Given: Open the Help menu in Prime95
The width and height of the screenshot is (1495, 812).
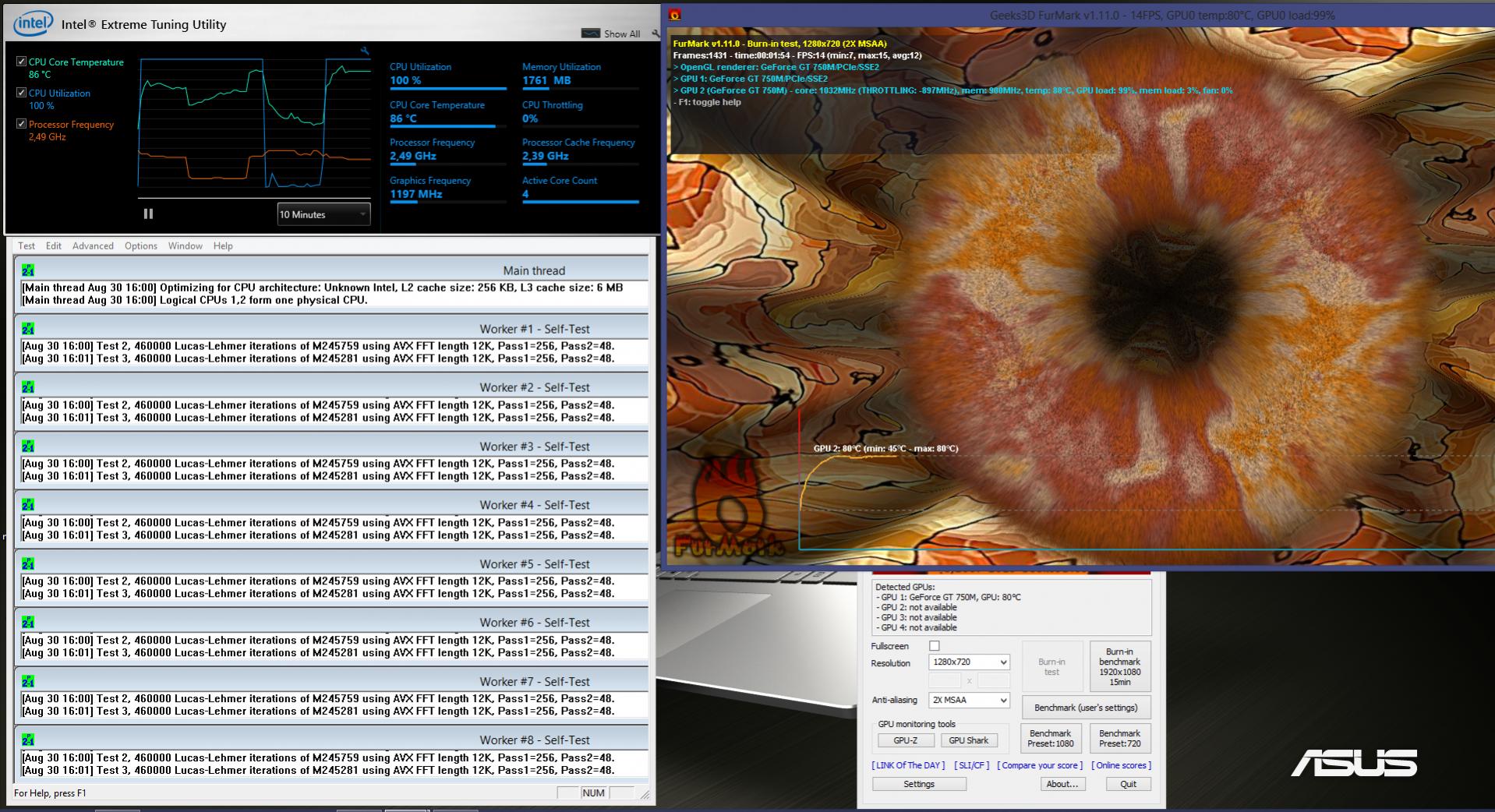Looking at the screenshot, I should coord(223,245).
